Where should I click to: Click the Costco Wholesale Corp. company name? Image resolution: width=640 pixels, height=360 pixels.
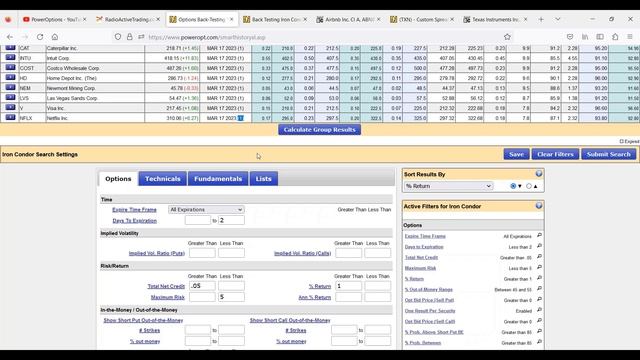point(73,68)
